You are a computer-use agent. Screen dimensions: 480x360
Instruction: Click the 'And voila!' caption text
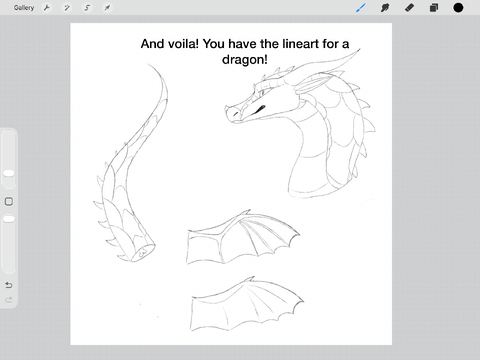(245, 51)
